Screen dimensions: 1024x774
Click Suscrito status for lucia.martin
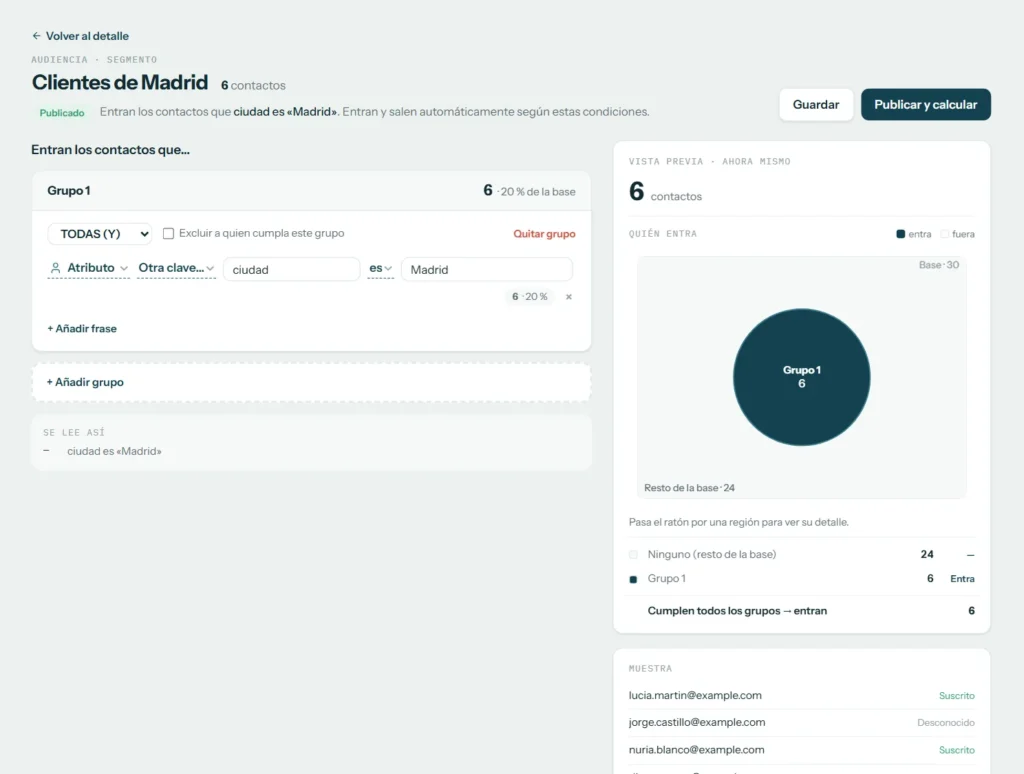[957, 696]
